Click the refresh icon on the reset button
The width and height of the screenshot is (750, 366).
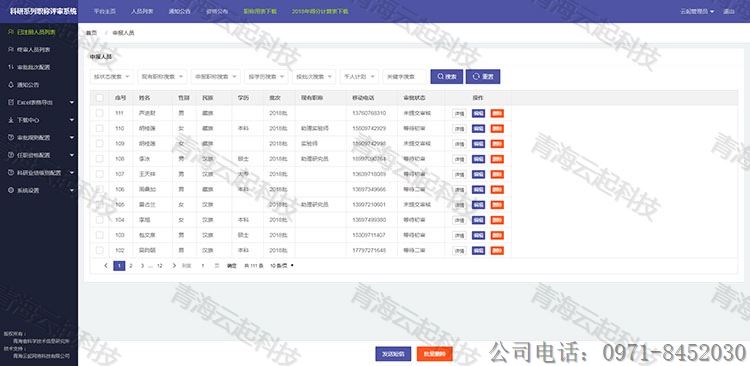(x=475, y=77)
